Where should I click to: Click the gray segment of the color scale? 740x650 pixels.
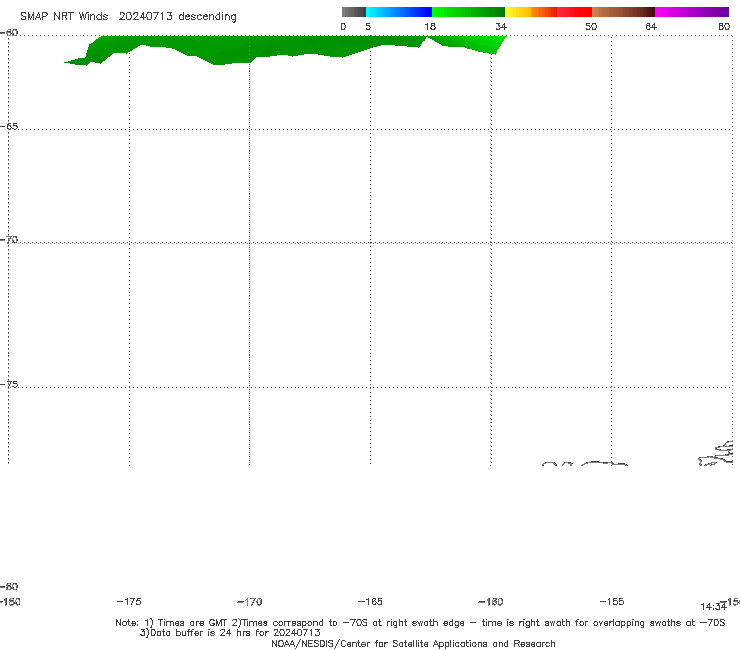[353, 12]
